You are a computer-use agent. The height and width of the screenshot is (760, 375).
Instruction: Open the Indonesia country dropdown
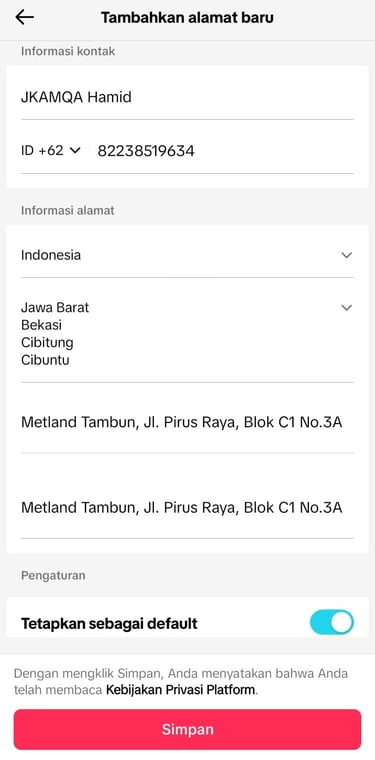click(x=187, y=255)
